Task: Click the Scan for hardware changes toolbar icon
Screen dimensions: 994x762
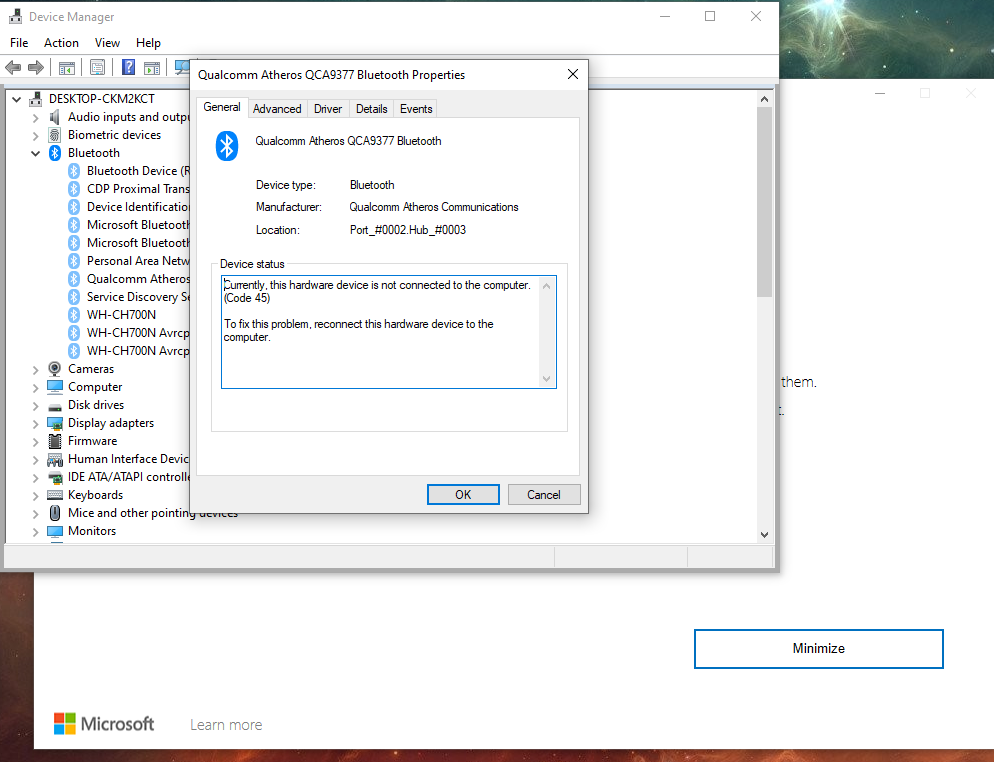Action: tap(182, 67)
